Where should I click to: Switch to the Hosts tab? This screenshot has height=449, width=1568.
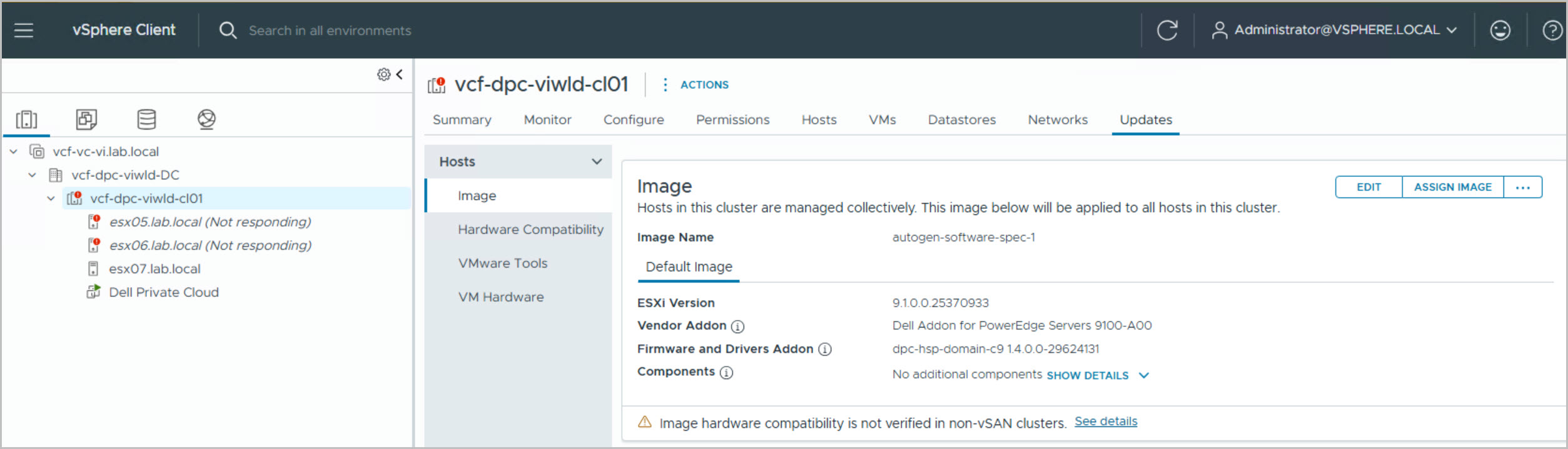[x=819, y=119]
